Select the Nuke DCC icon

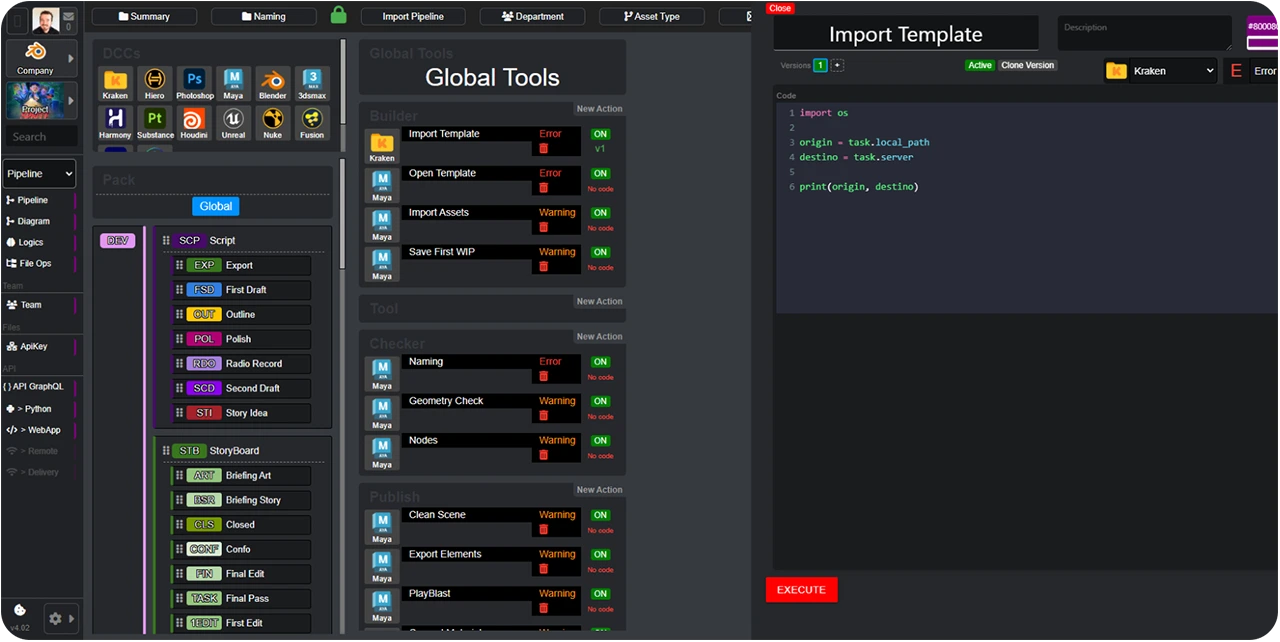tap(272, 122)
